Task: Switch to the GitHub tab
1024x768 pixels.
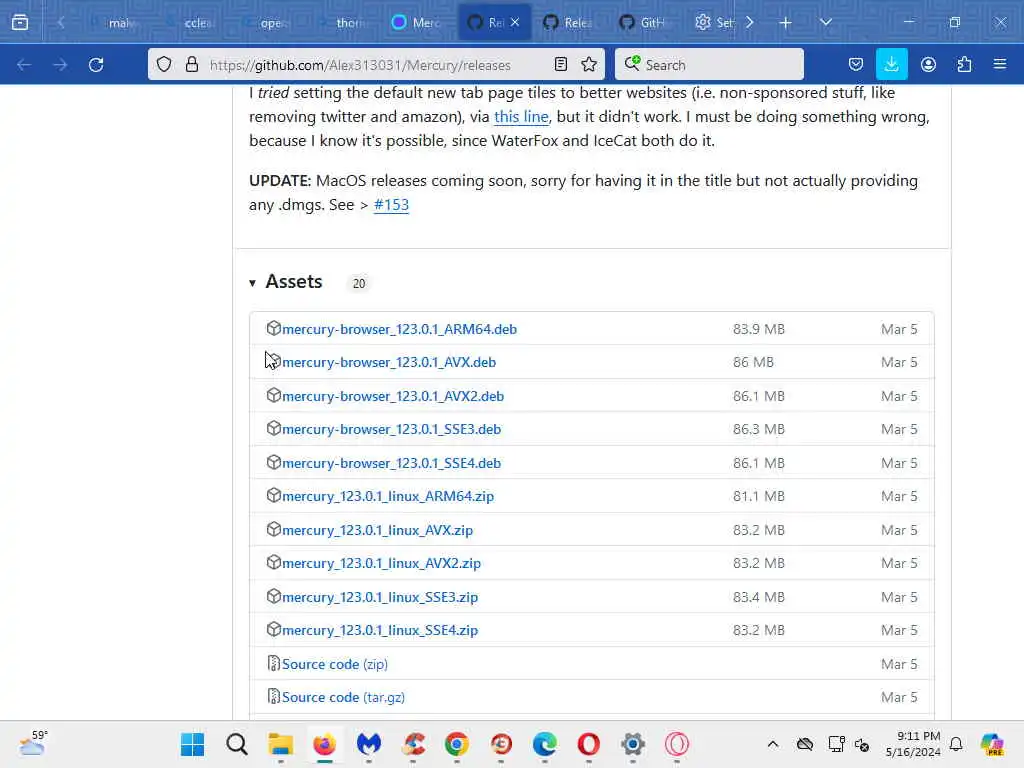Action: [x=643, y=22]
